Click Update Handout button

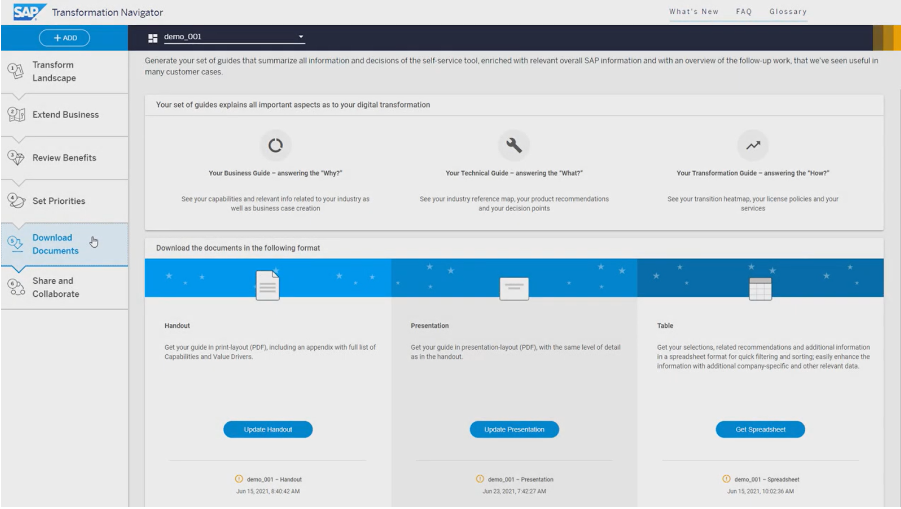(x=268, y=429)
